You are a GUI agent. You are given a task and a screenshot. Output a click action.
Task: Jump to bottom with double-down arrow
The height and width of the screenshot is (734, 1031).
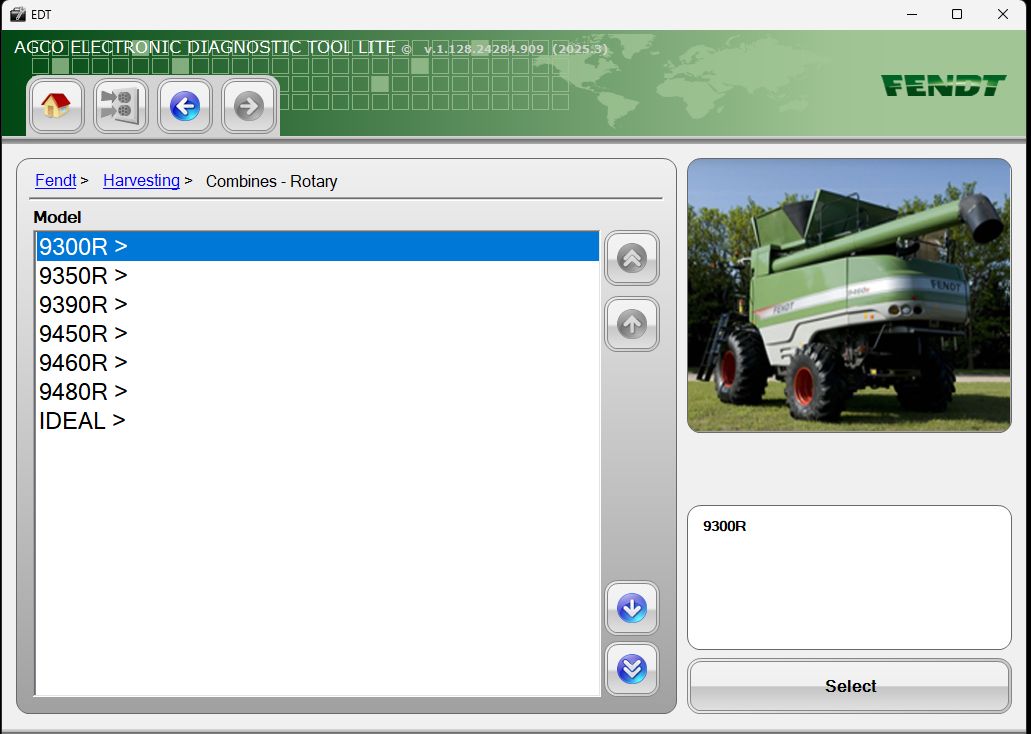632,669
